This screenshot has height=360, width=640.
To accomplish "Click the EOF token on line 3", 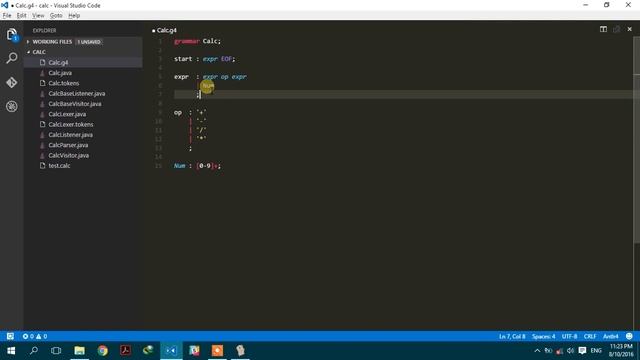I will point(227,59).
